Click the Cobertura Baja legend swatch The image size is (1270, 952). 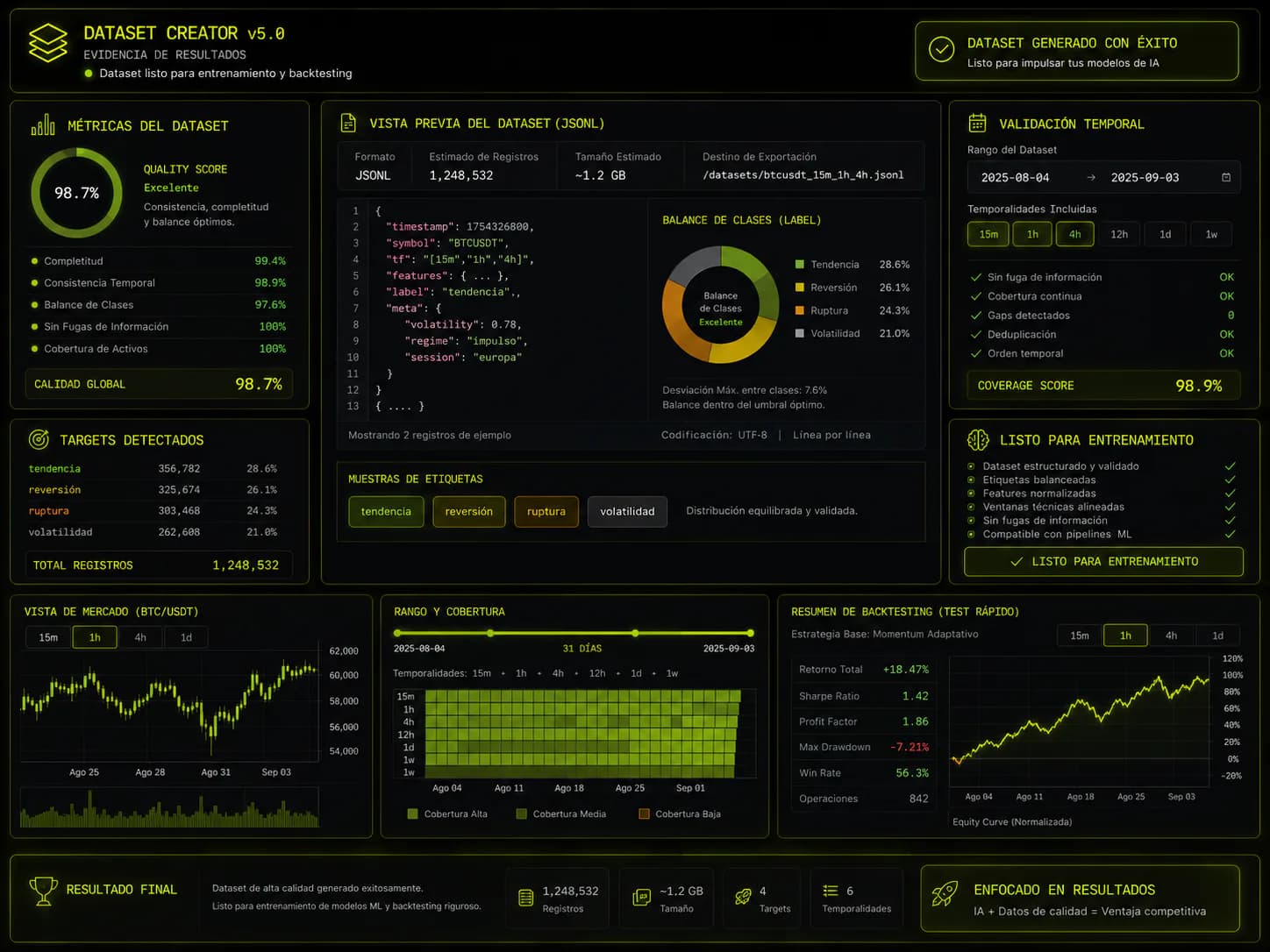coord(644,814)
